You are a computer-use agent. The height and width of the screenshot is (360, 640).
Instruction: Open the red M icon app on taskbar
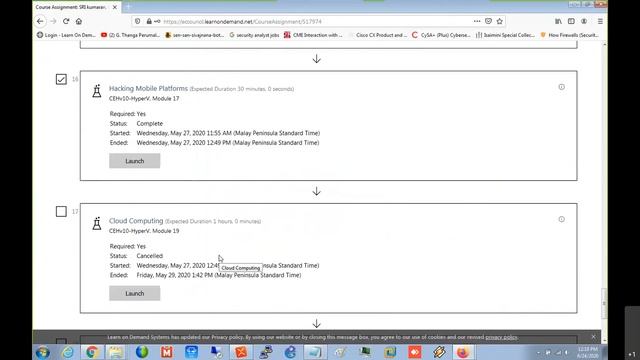pyautogui.click(x=167, y=352)
